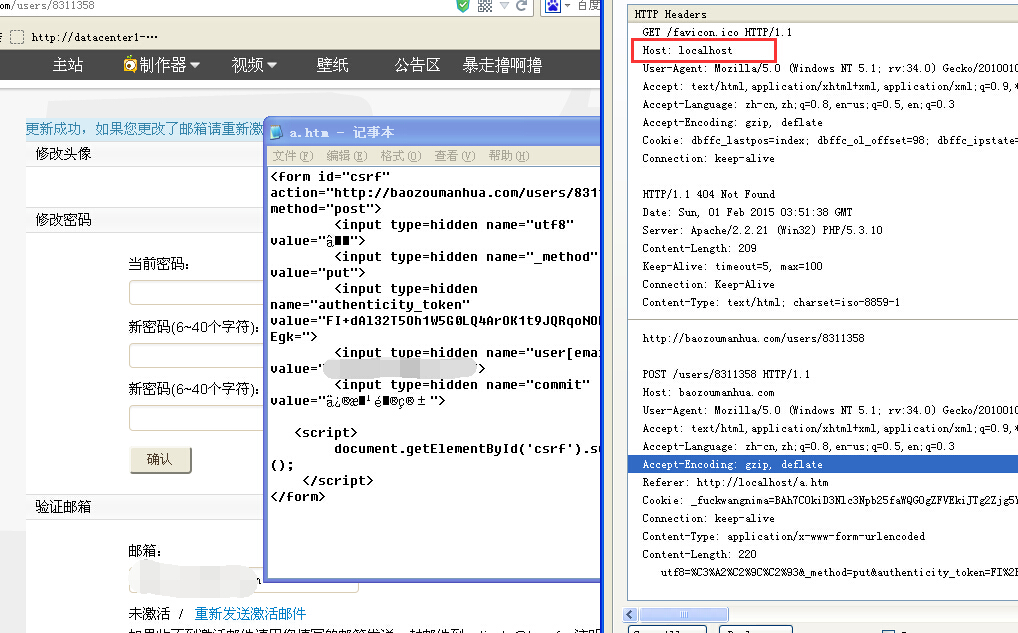The height and width of the screenshot is (633, 1018).
Task: Open the 壁纸 navigation item
Action: click(x=332, y=65)
